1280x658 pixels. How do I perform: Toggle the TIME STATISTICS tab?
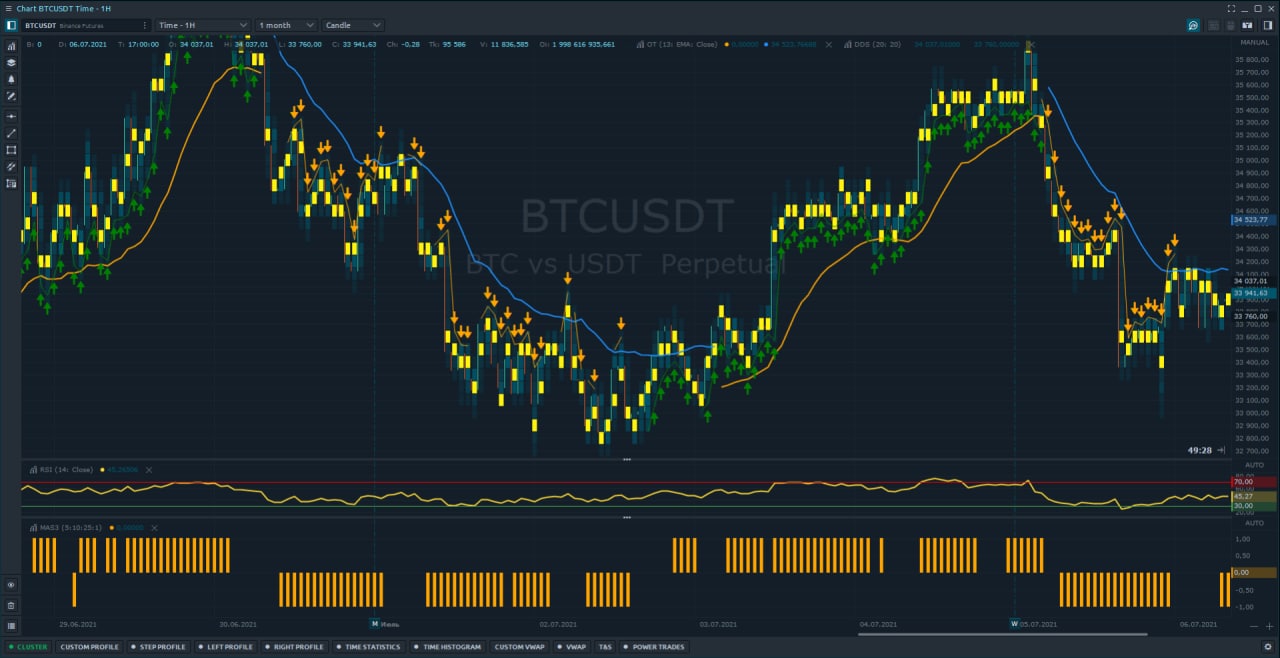pos(368,647)
